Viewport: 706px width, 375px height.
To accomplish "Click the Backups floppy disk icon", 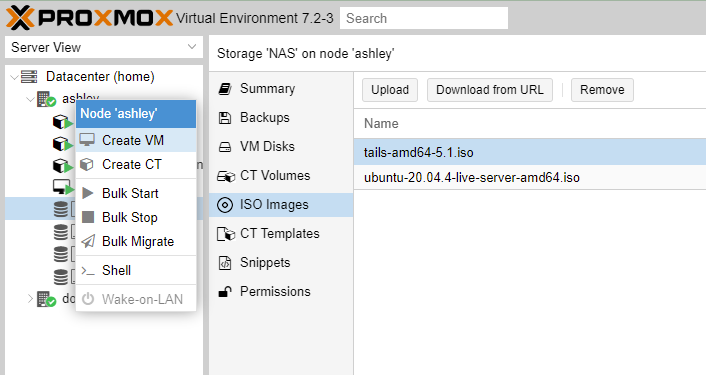I will pos(225,118).
